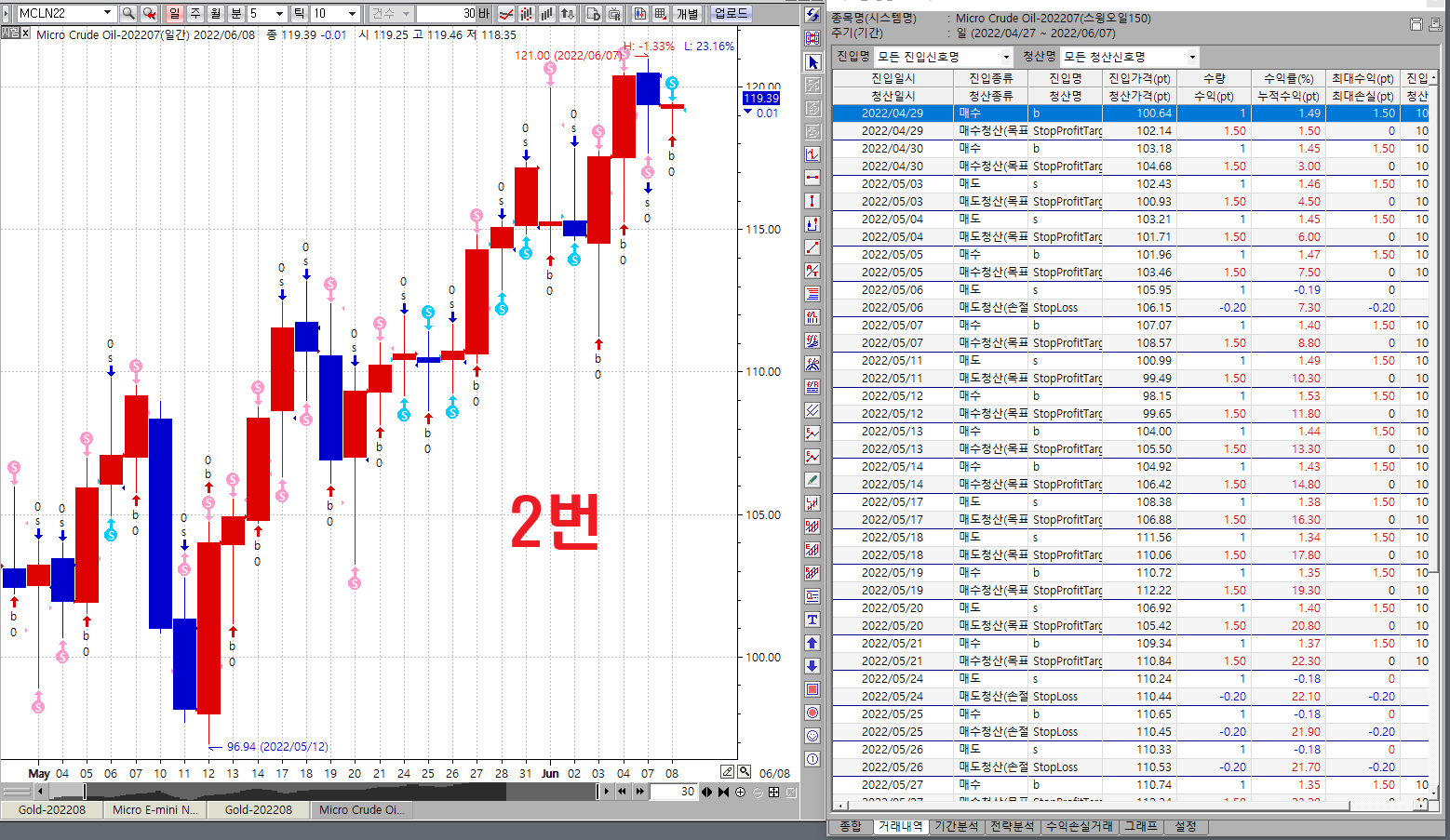
Task: Toggle the weekly (주) period button
Action: coord(195,13)
